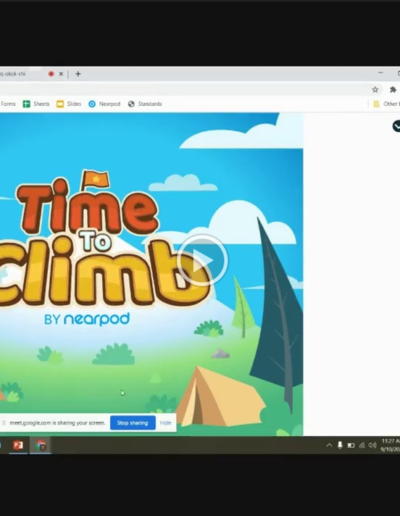Show hidden system tray icons

pos(329,445)
